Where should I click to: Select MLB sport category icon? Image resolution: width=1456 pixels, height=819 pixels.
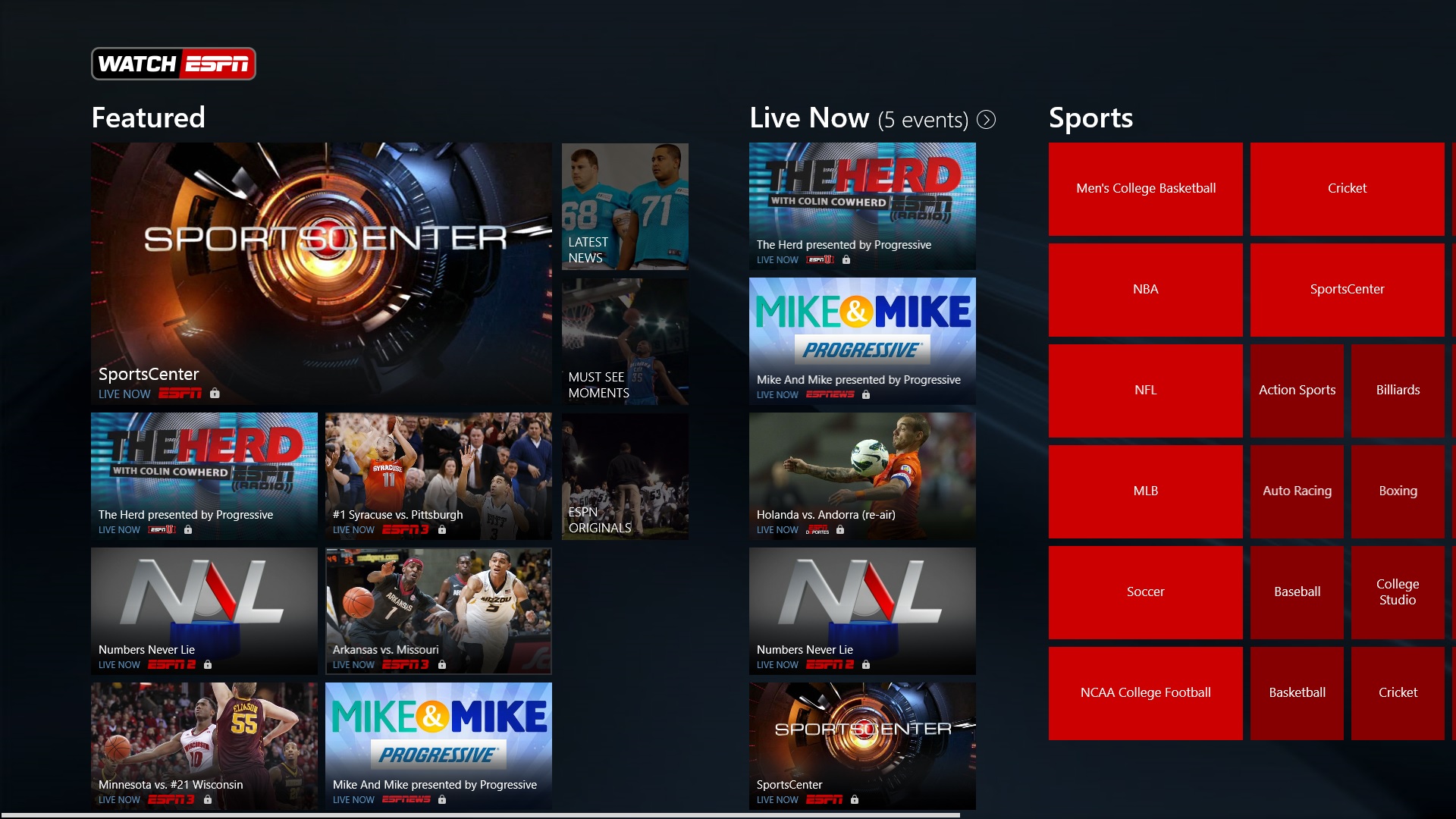click(1144, 490)
